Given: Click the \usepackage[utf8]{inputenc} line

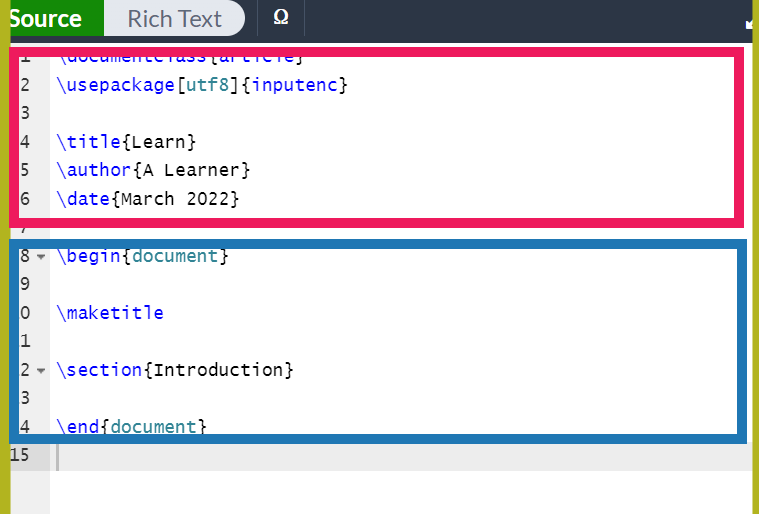Looking at the screenshot, I should (x=202, y=85).
